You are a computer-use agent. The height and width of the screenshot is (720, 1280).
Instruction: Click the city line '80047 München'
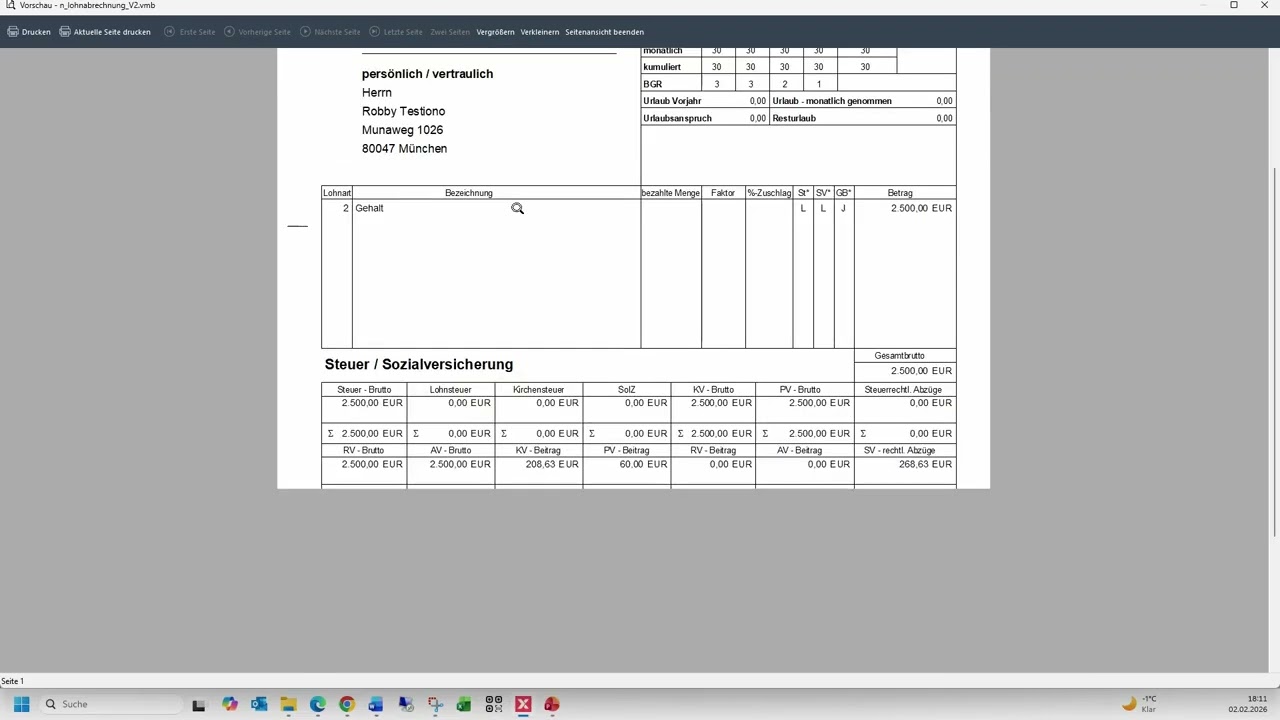coord(404,149)
